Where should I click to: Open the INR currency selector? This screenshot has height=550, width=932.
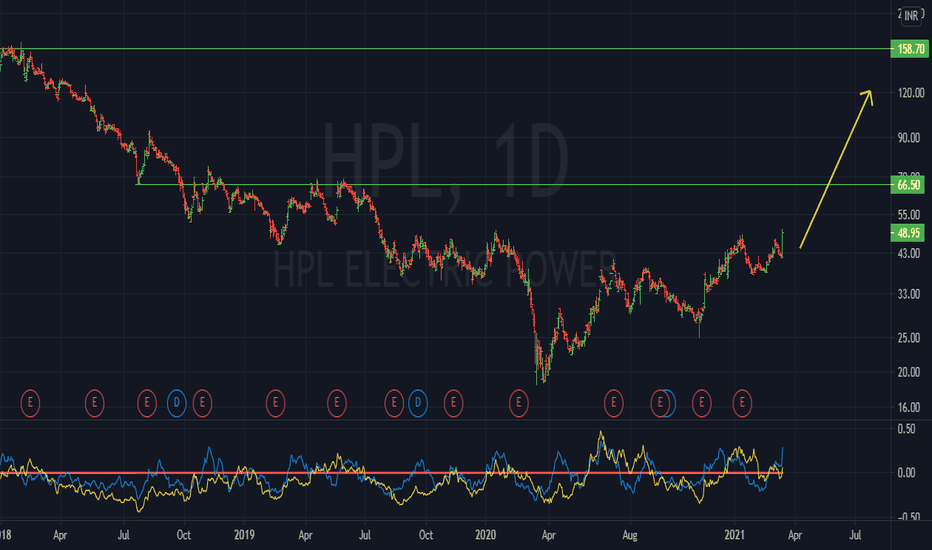pyautogui.click(x=911, y=16)
